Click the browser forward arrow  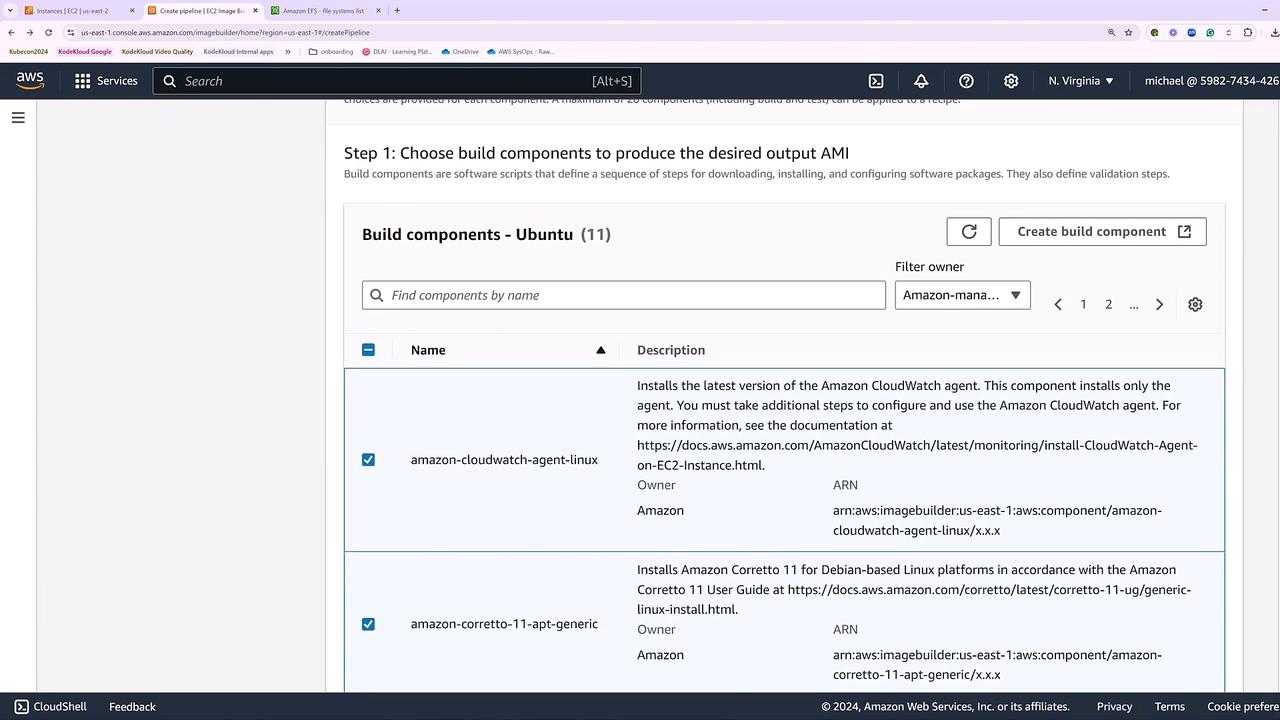point(30,32)
